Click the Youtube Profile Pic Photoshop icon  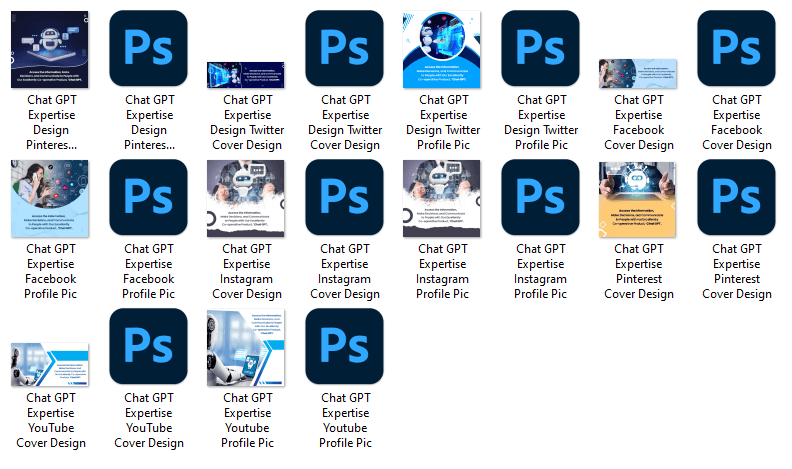344,347
